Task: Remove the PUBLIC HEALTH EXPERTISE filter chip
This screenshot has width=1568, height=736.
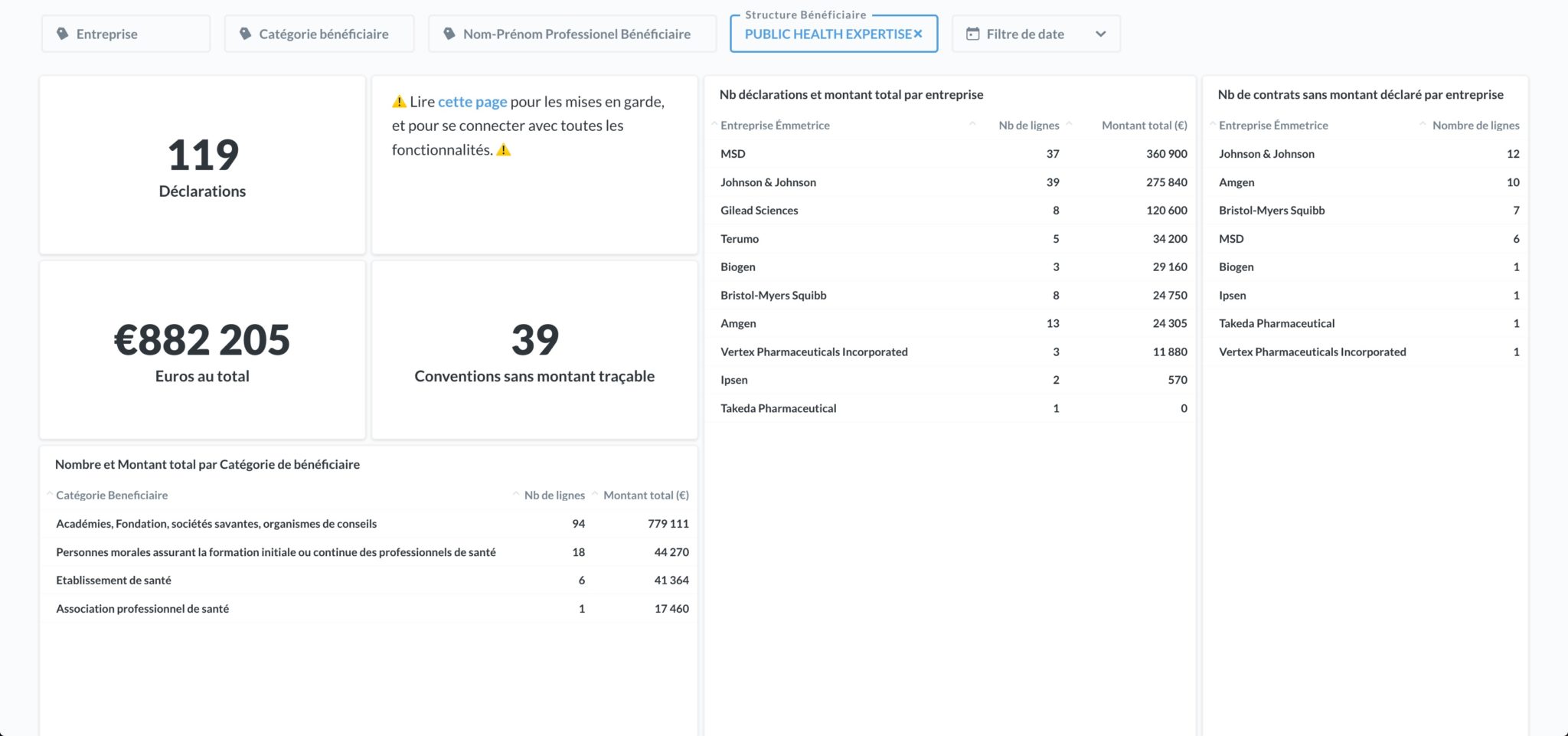Action: tap(918, 34)
